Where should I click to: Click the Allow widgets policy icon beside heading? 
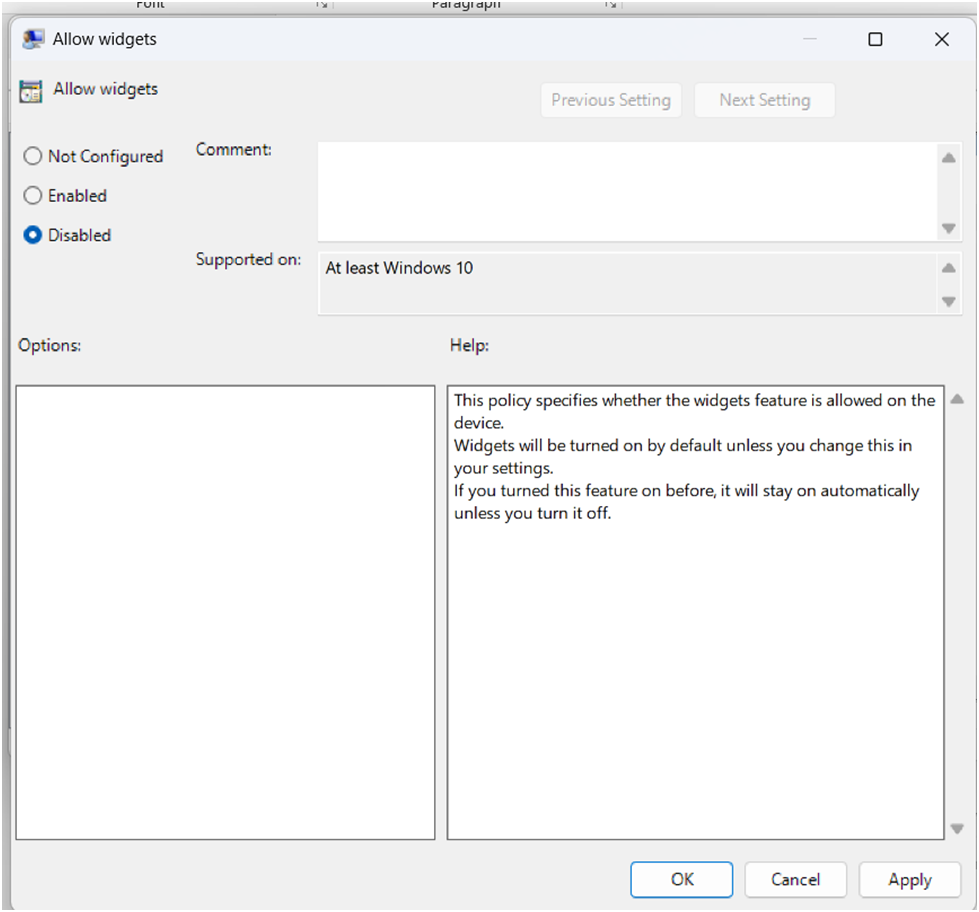tap(30, 89)
